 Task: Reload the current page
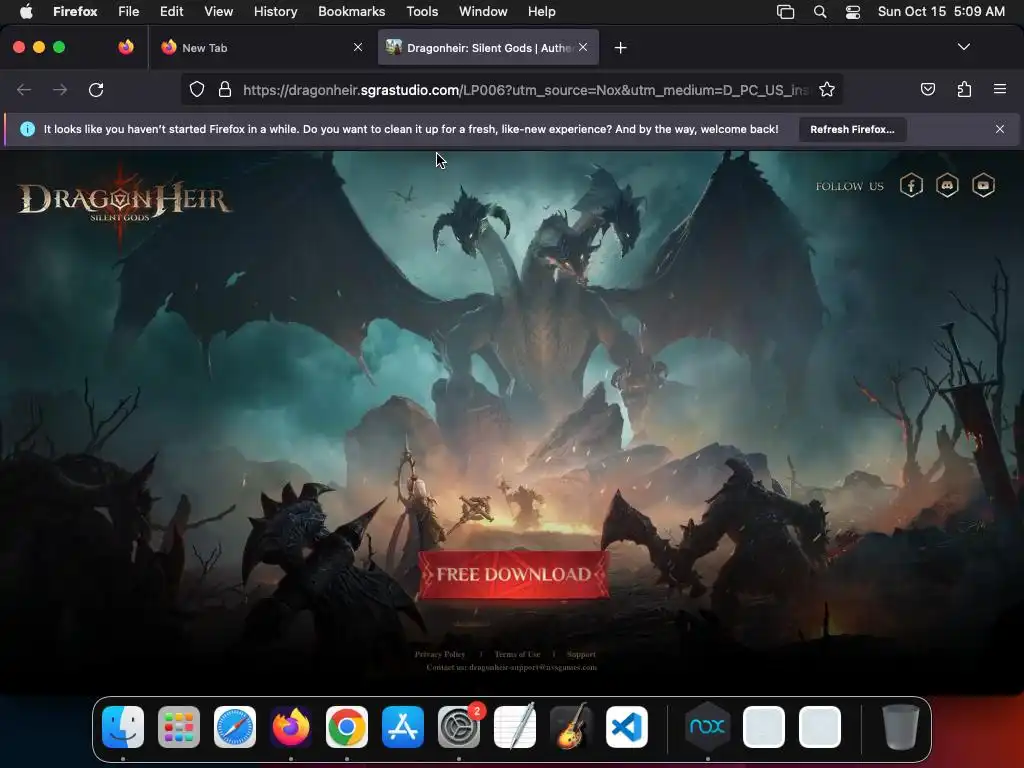pyautogui.click(x=96, y=89)
